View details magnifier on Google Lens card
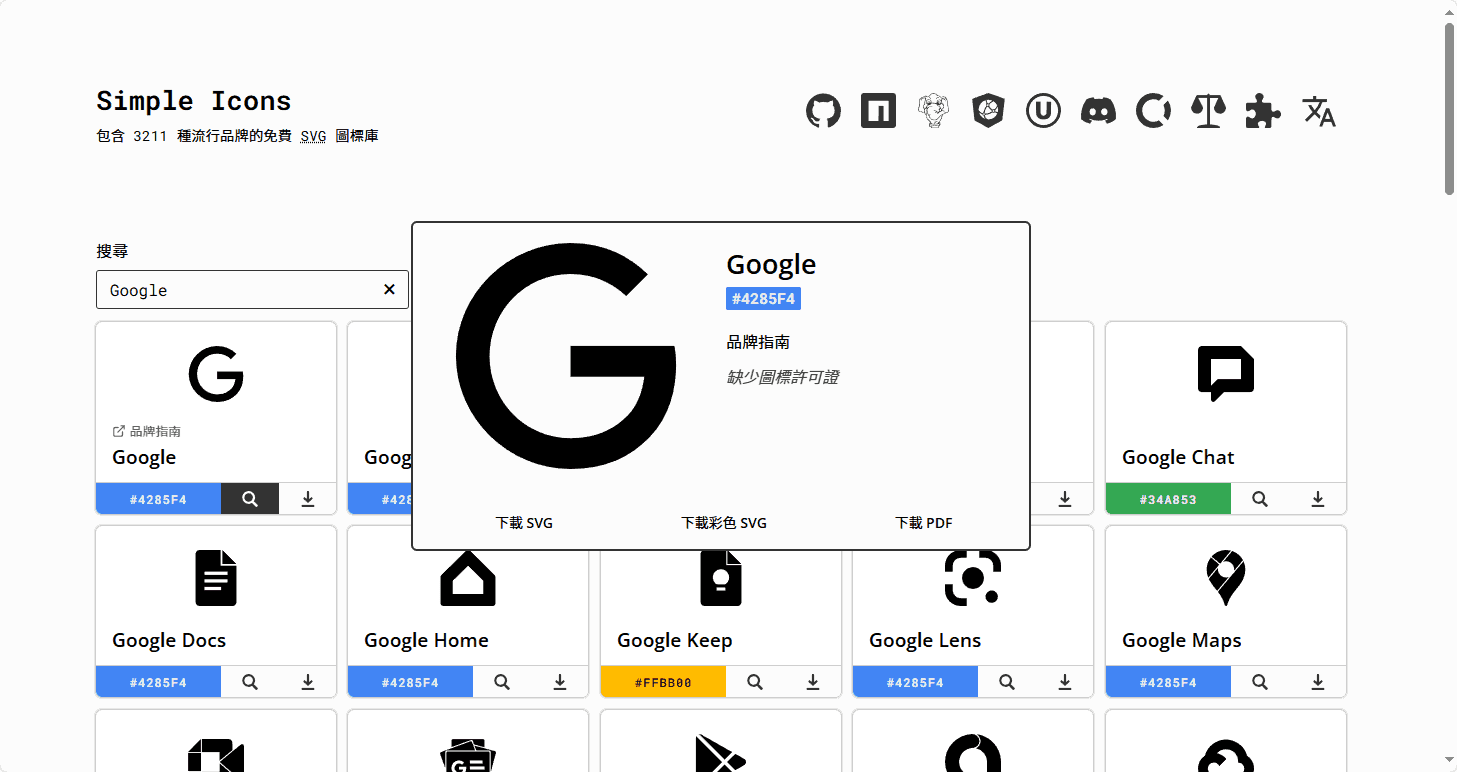Viewport: 1457px width, 772px height. click(x=1007, y=682)
